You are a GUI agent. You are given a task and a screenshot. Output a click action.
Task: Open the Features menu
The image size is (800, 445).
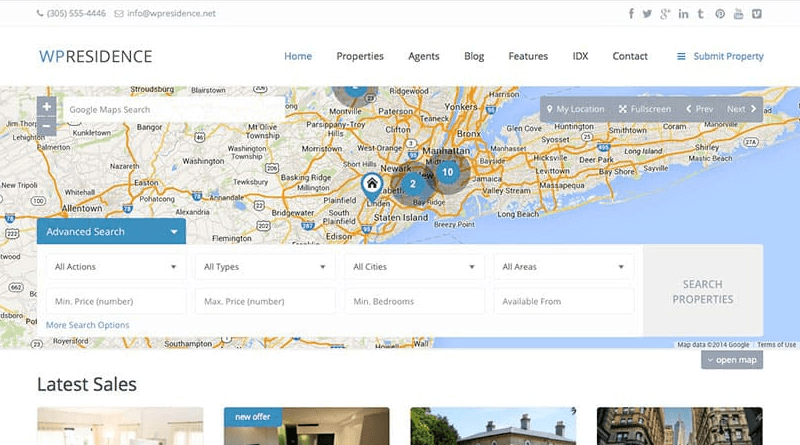pyautogui.click(x=528, y=56)
